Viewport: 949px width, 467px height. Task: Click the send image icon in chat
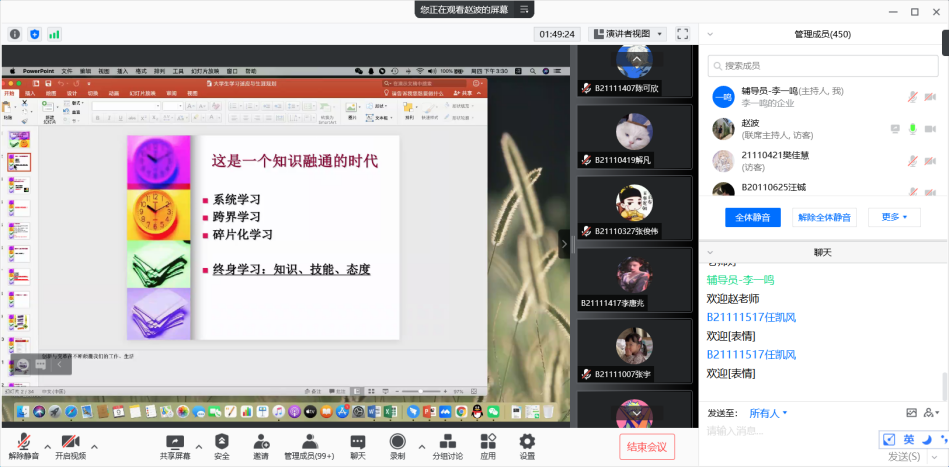coord(911,413)
